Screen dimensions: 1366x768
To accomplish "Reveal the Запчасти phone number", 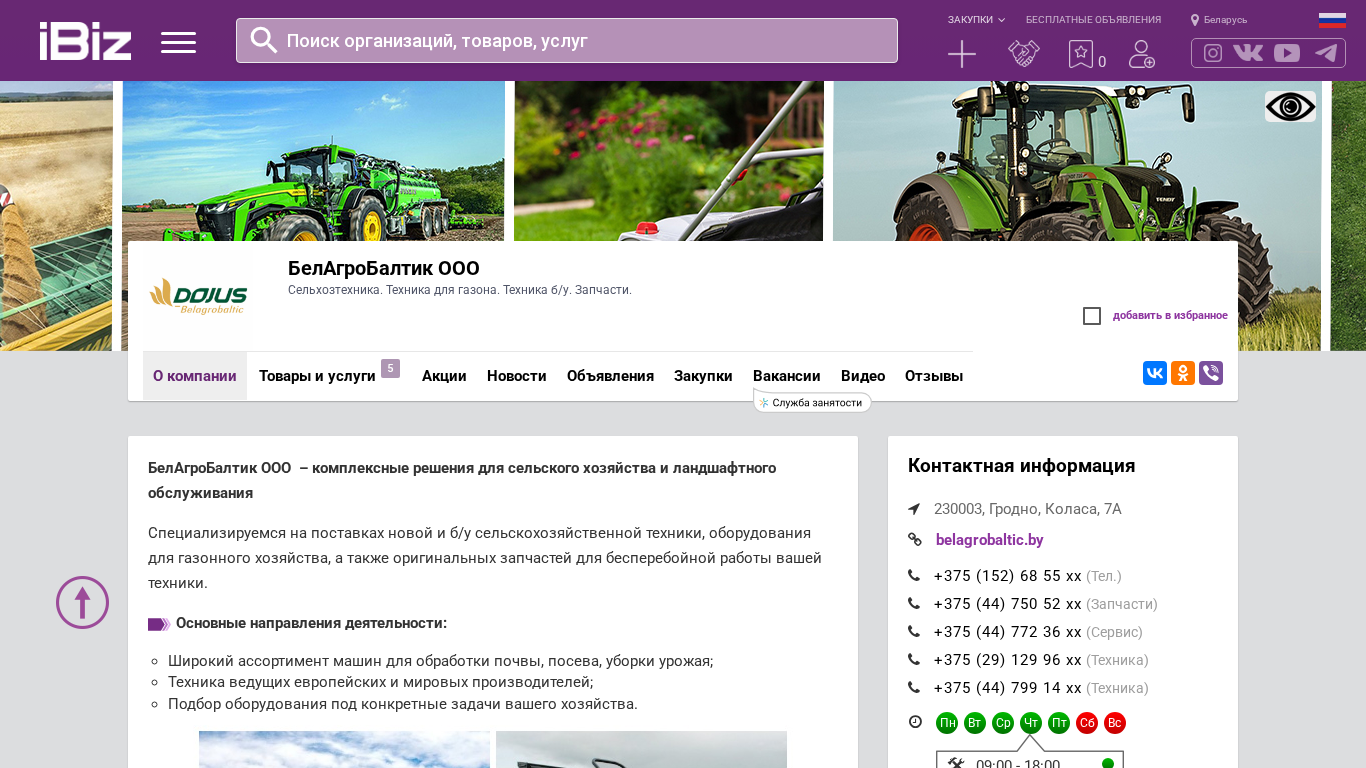I will click(1008, 604).
